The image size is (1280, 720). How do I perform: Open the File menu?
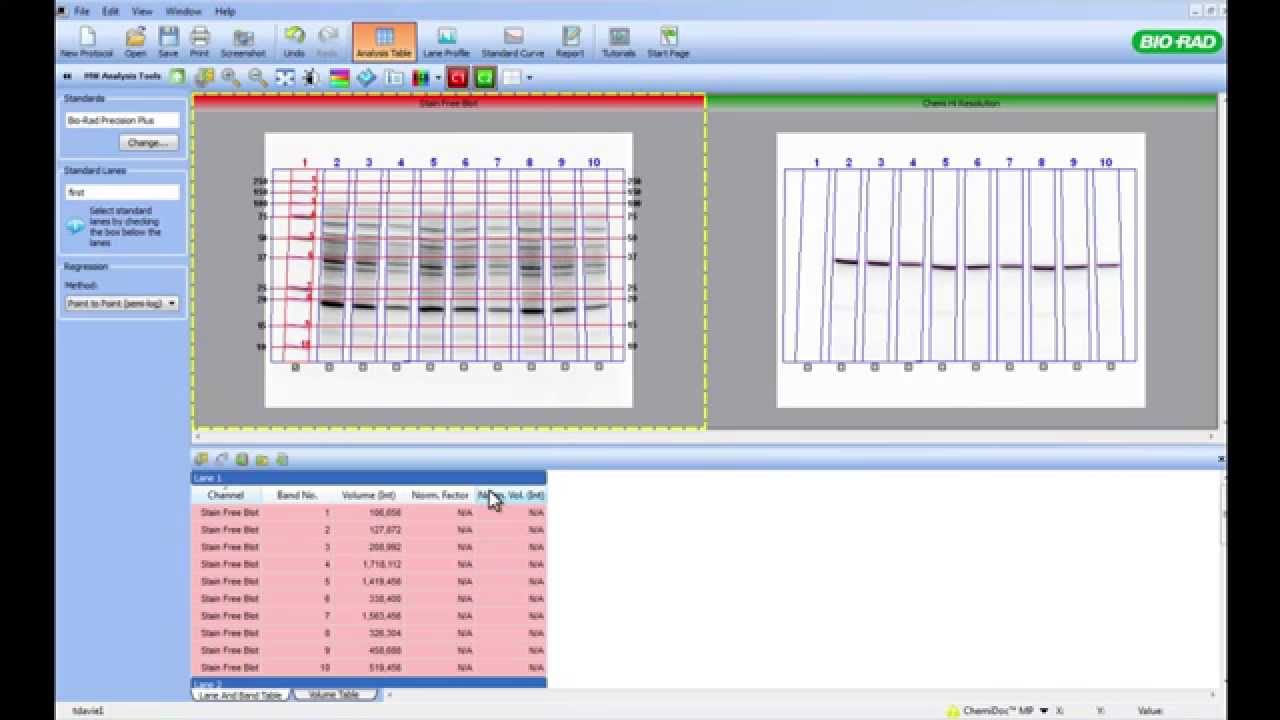tap(82, 11)
